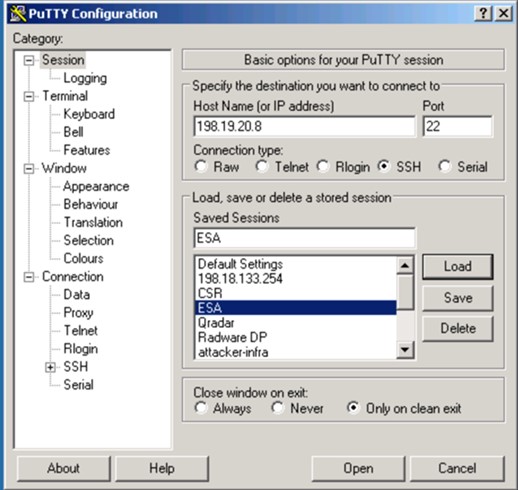
Task: Delete the selected saved session
Action: [x=458, y=328]
